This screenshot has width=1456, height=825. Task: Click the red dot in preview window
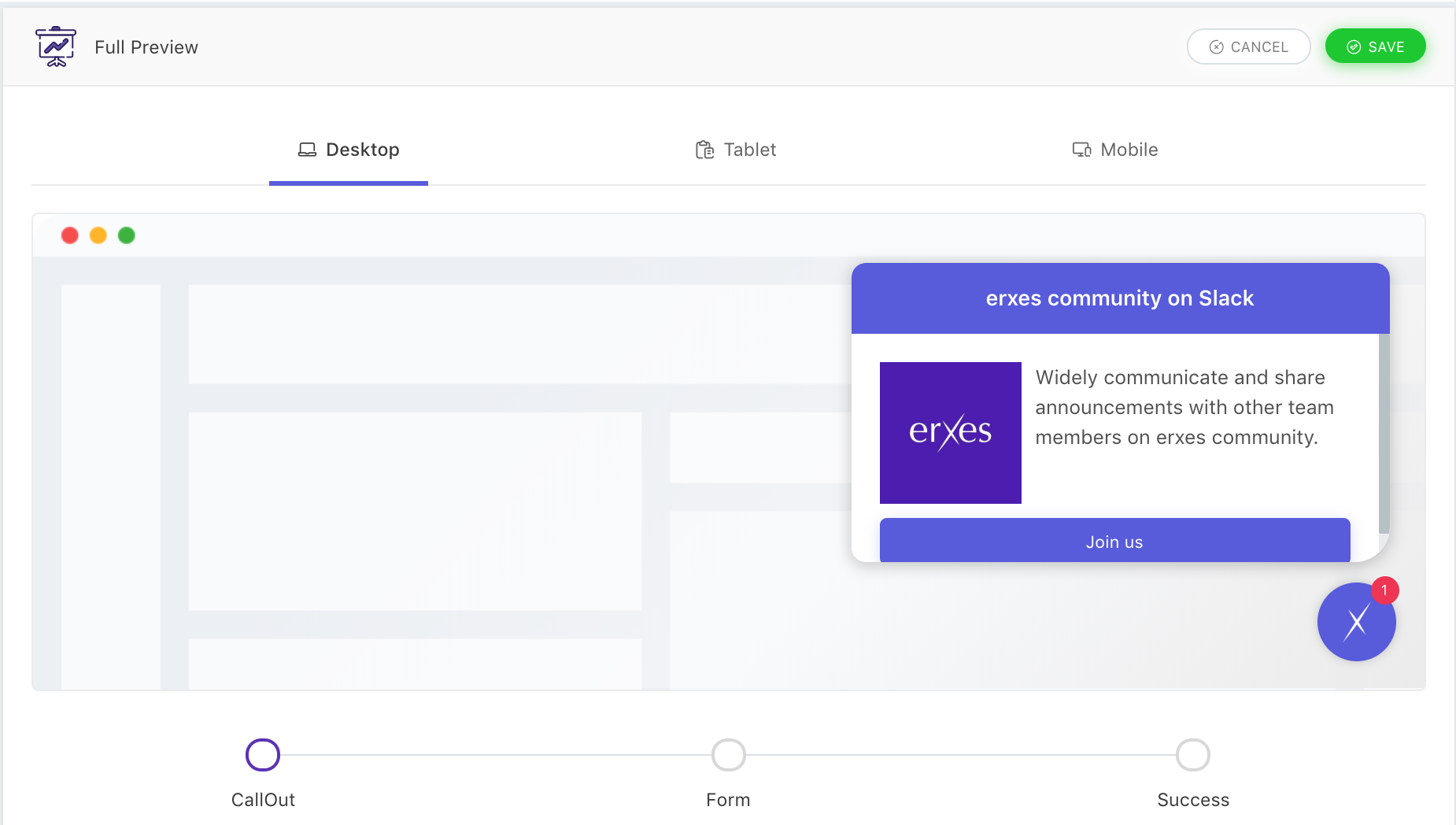tap(70, 235)
